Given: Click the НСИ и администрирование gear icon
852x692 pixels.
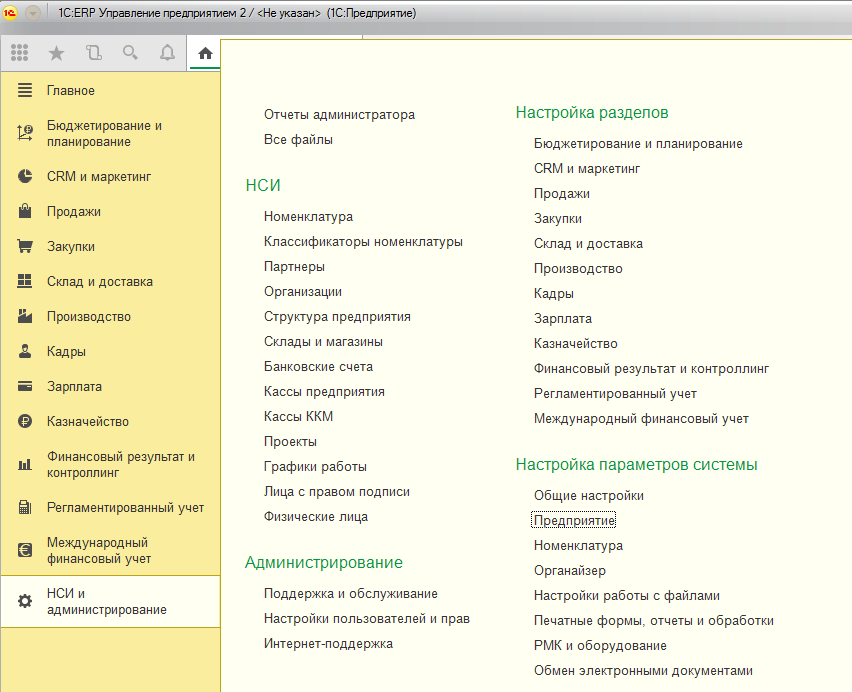Looking at the screenshot, I should pyautogui.click(x=25, y=601).
